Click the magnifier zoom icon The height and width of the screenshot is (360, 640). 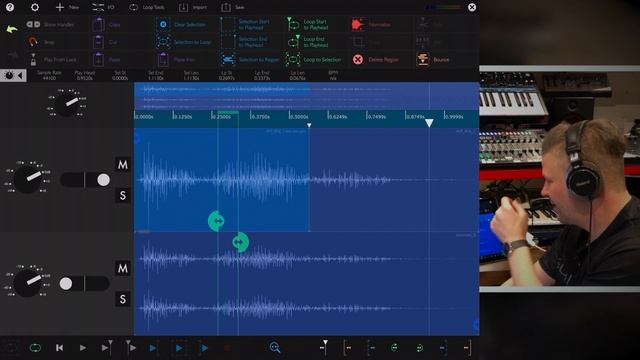tap(275, 348)
